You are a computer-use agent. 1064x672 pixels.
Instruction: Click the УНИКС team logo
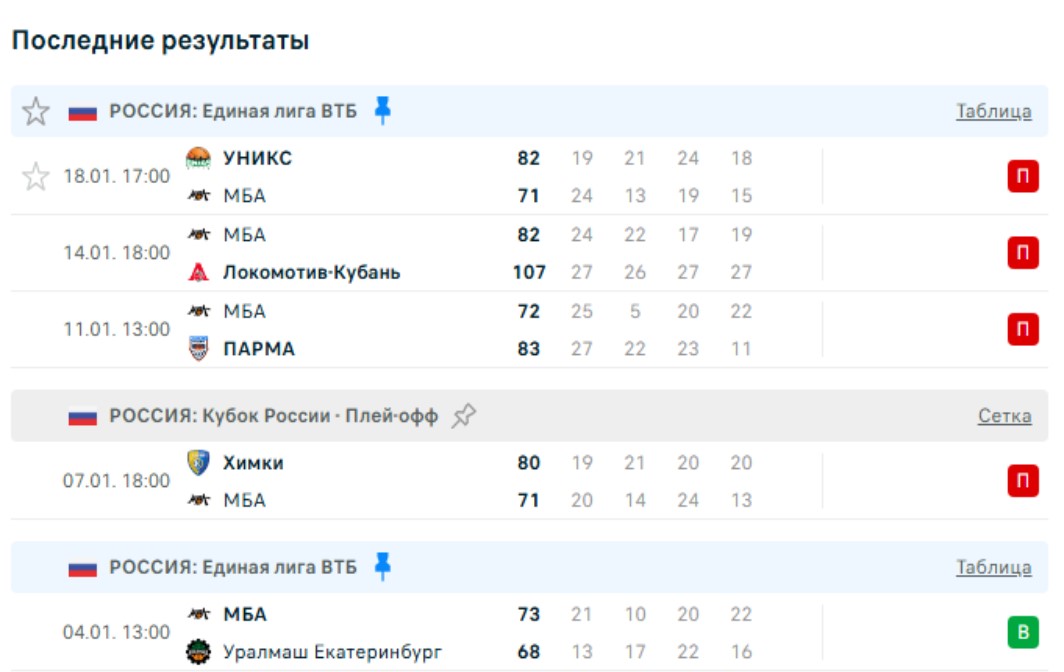[x=199, y=158]
